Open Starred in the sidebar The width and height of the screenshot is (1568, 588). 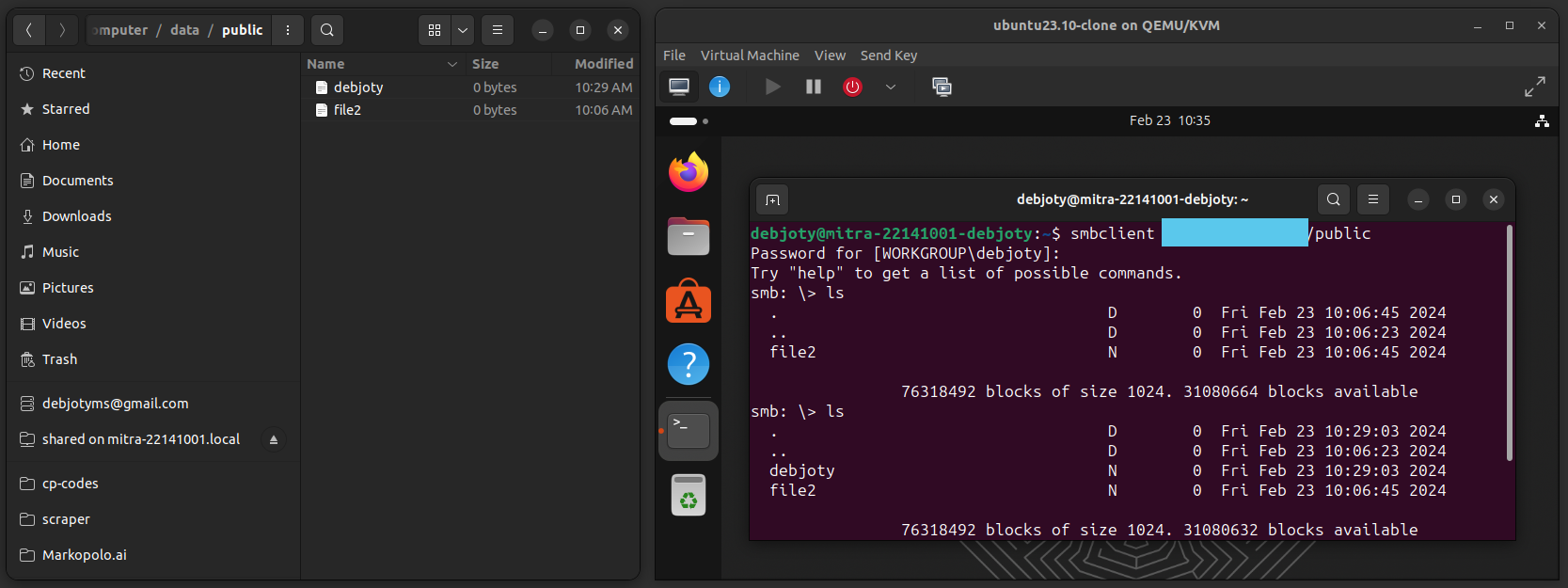[153, 109]
